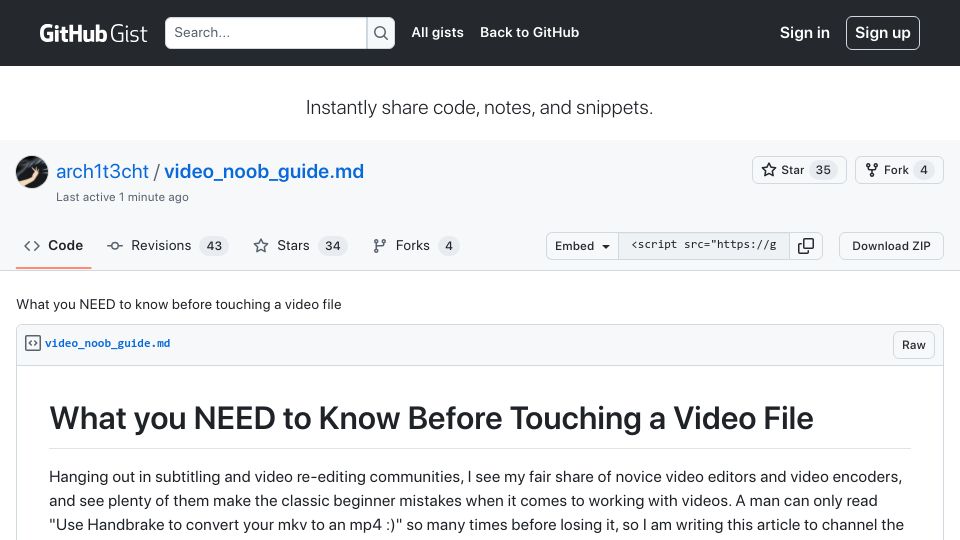Go Back to GitHub
This screenshot has height=540, width=960.
[530, 32]
